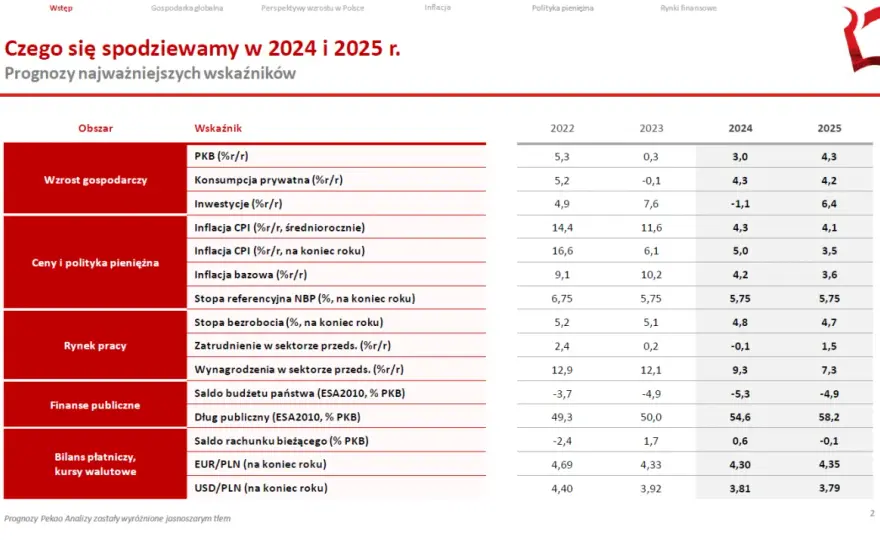Click USD/PLN 2025 value 3,79
This screenshot has height=540, width=880.
[829, 488]
